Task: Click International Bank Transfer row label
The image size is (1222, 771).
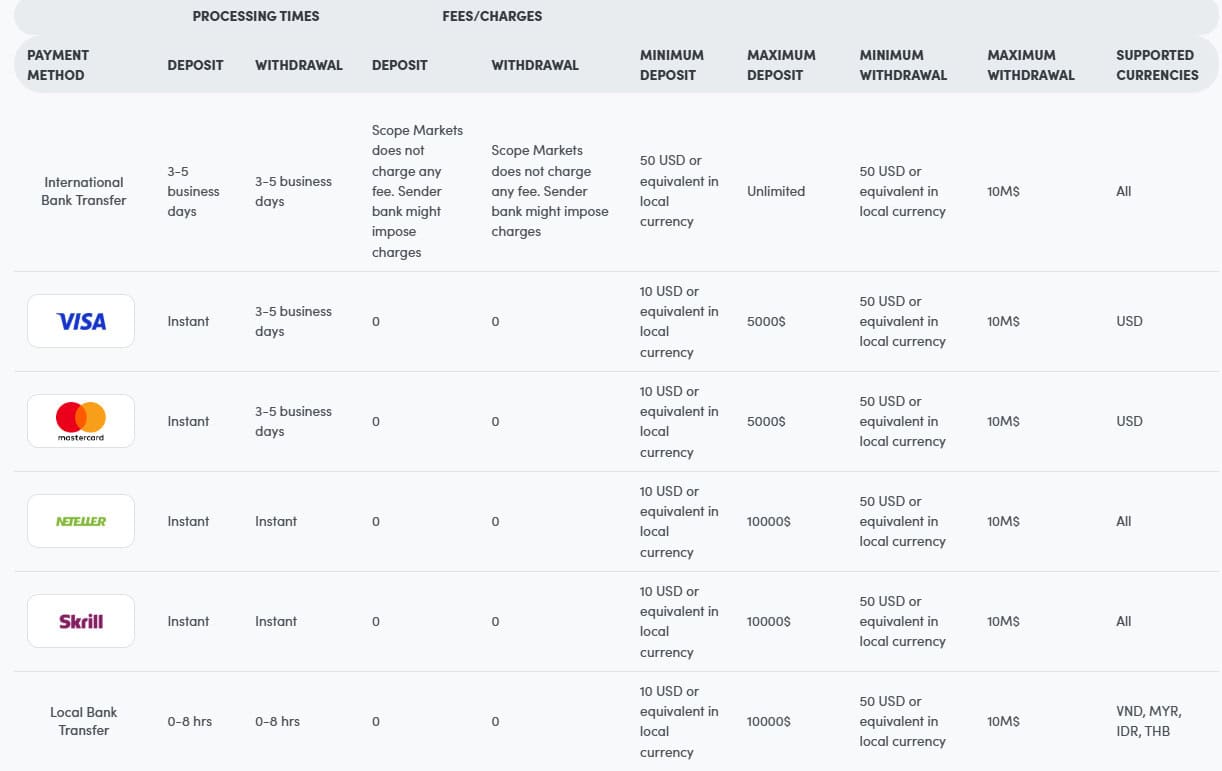Action: click(84, 191)
